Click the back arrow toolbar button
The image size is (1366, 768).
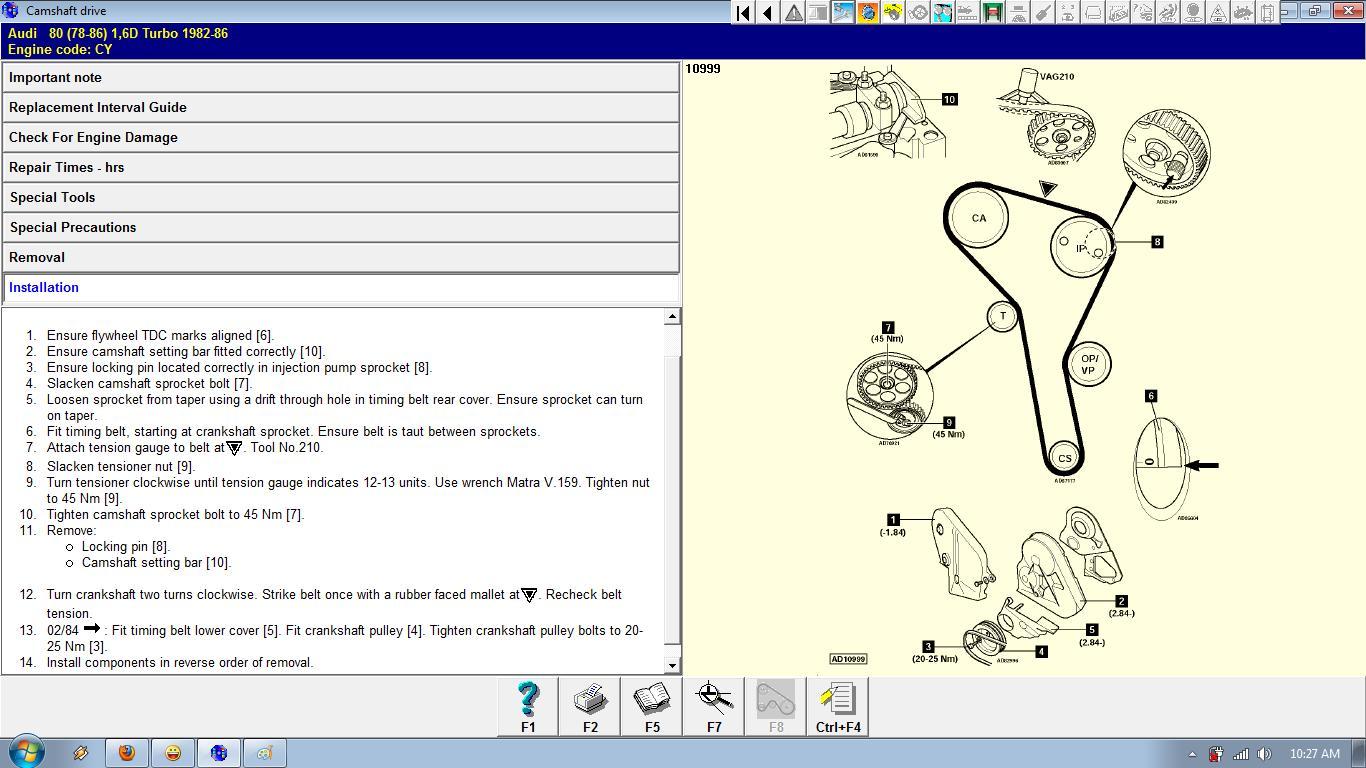(768, 13)
